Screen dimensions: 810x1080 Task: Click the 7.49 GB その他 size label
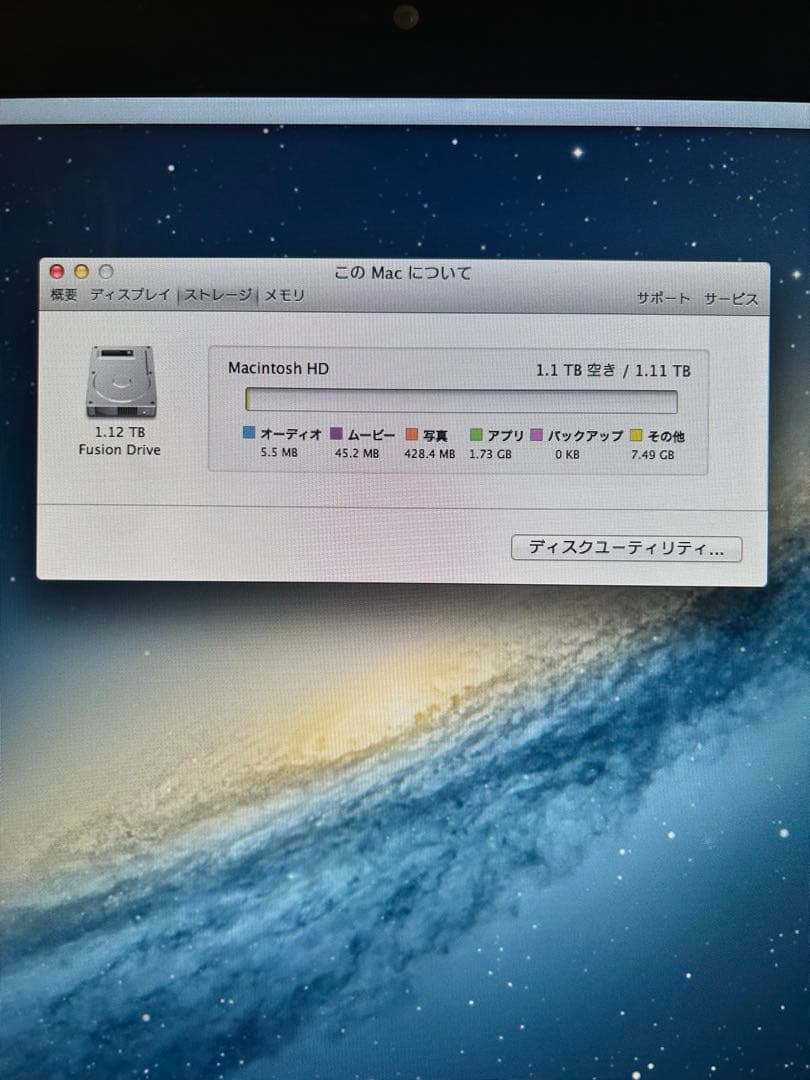tap(653, 455)
